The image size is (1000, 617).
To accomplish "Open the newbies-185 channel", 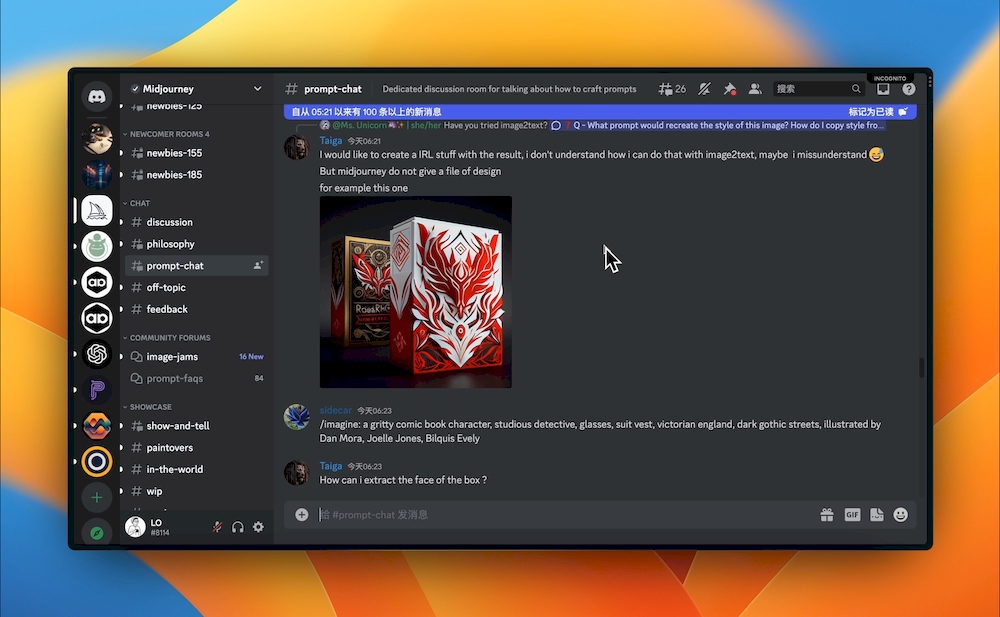I will pos(196,175).
